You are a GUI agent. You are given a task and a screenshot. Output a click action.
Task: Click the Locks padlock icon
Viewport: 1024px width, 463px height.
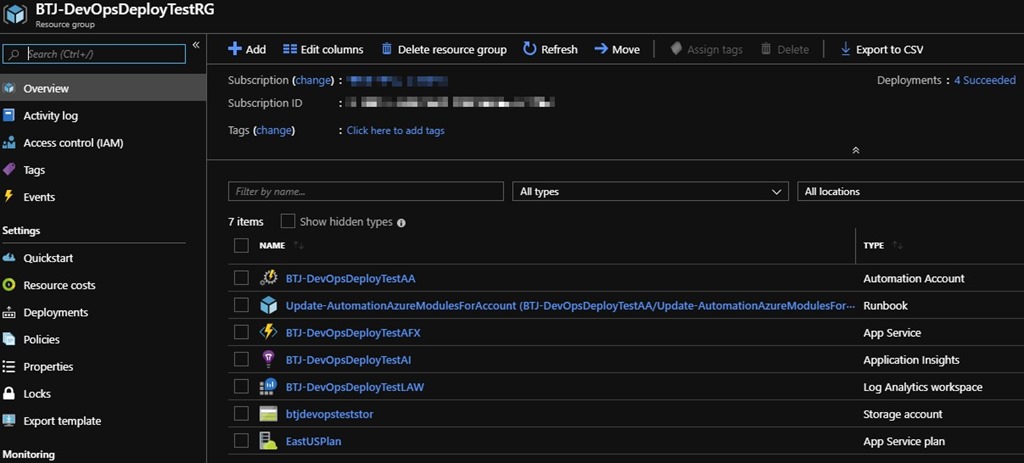coord(9,394)
